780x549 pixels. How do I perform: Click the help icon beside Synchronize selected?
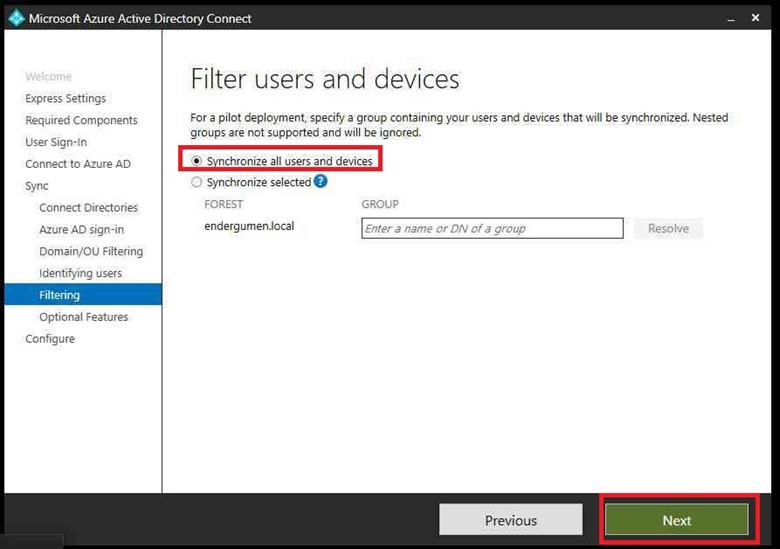click(x=321, y=182)
